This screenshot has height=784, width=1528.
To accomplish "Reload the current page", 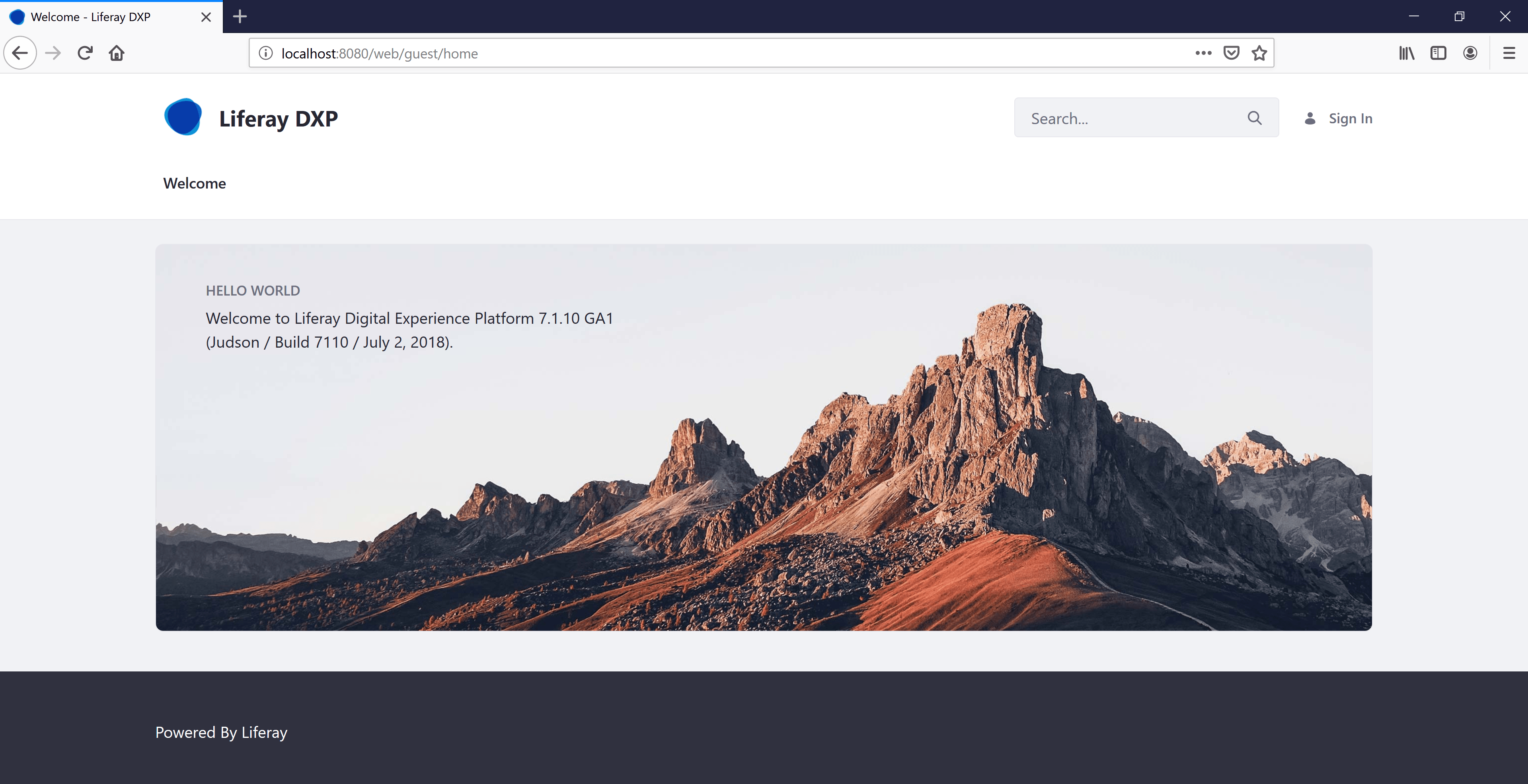I will [x=85, y=53].
